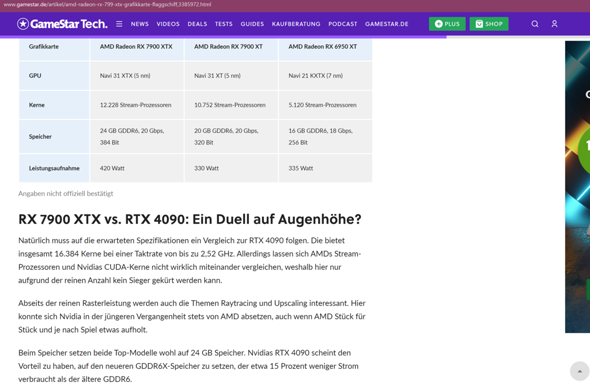Open the hamburger menu icon
The image size is (590, 386).
119,24
